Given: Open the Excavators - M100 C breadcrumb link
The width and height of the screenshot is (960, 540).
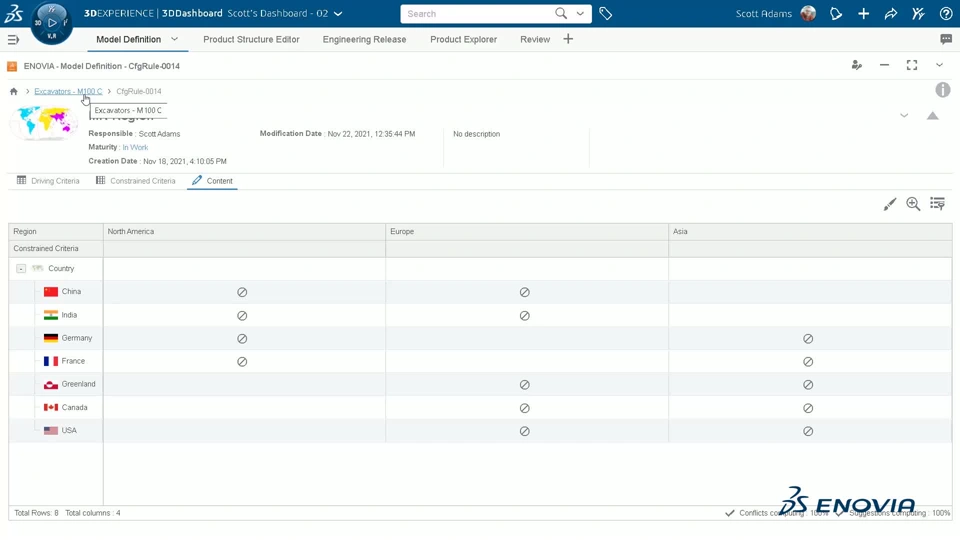Looking at the screenshot, I should coord(68,91).
